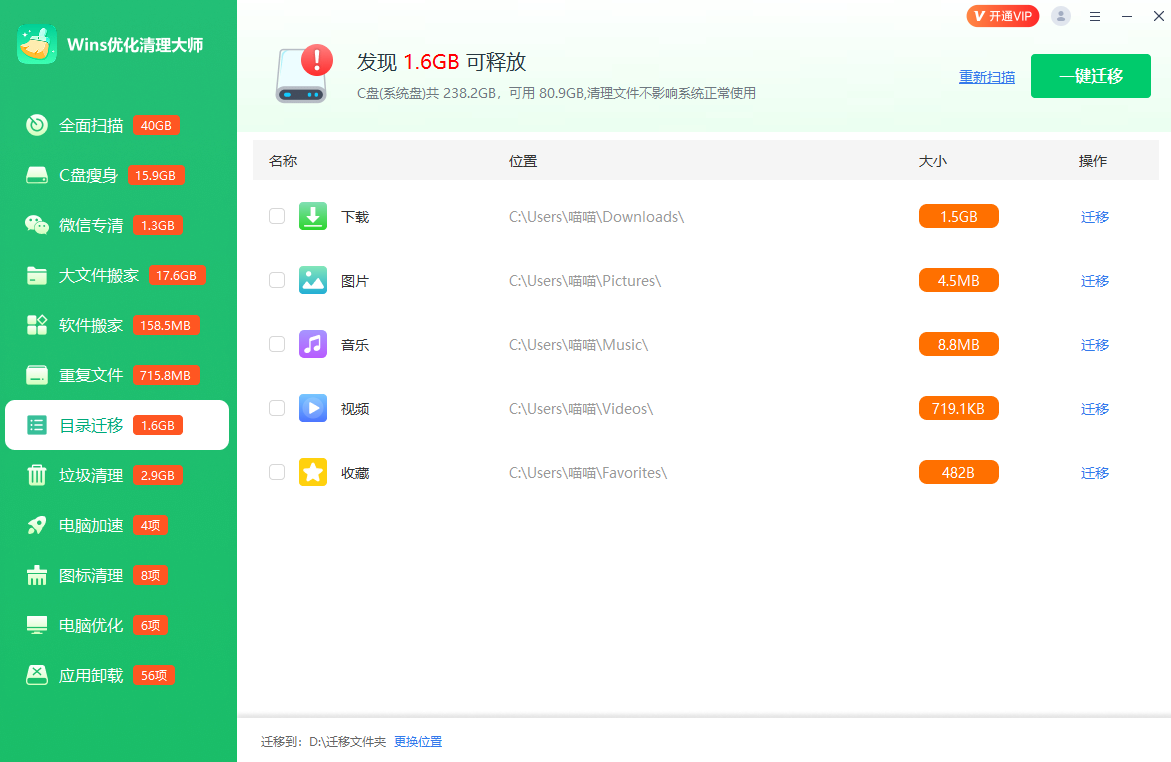Click 迁移 link for the 图片 row
Image resolution: width=1171 pixels, height=762 pixels.
click(x=1095, y=281)
